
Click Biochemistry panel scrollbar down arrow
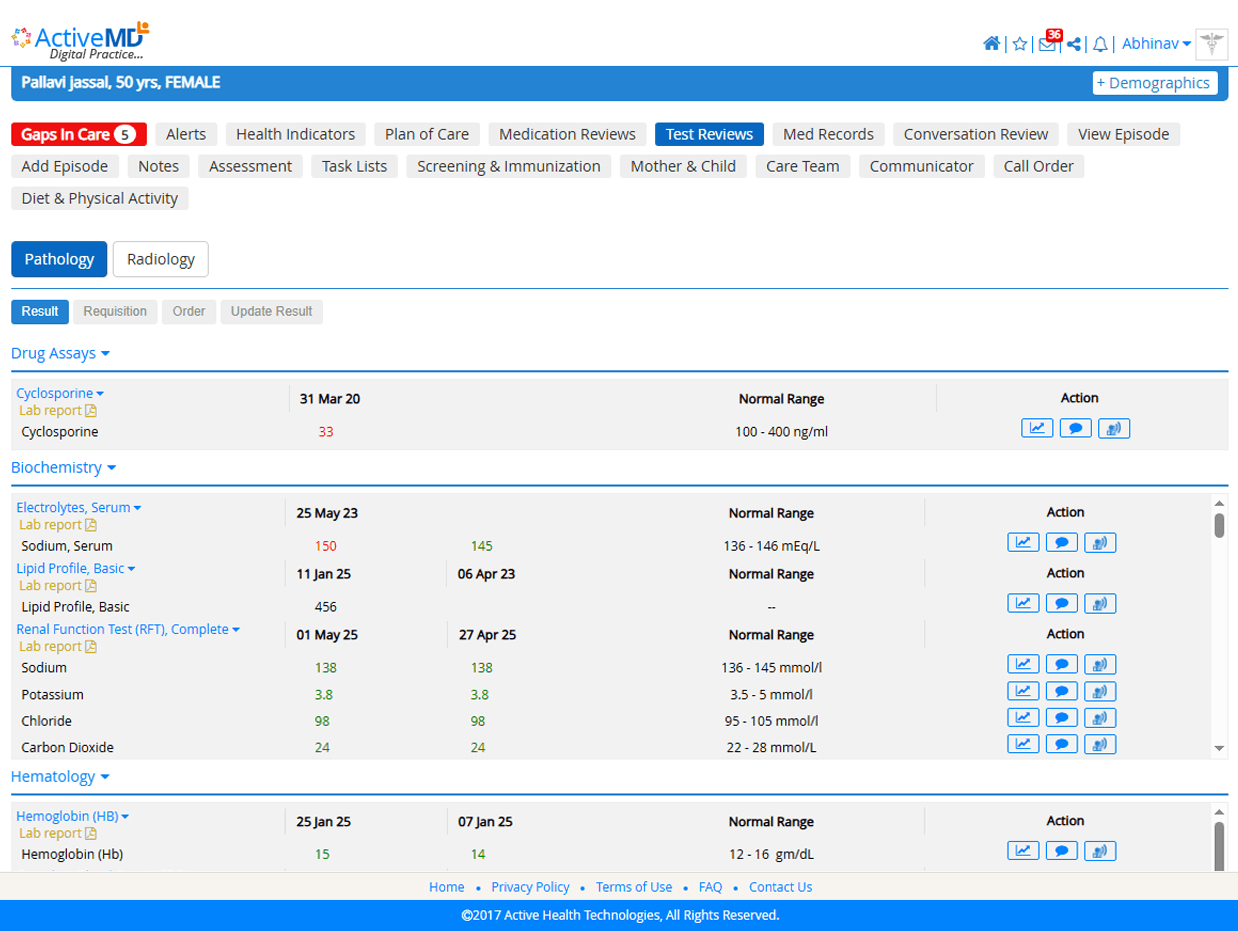(x=1219, y=748)
